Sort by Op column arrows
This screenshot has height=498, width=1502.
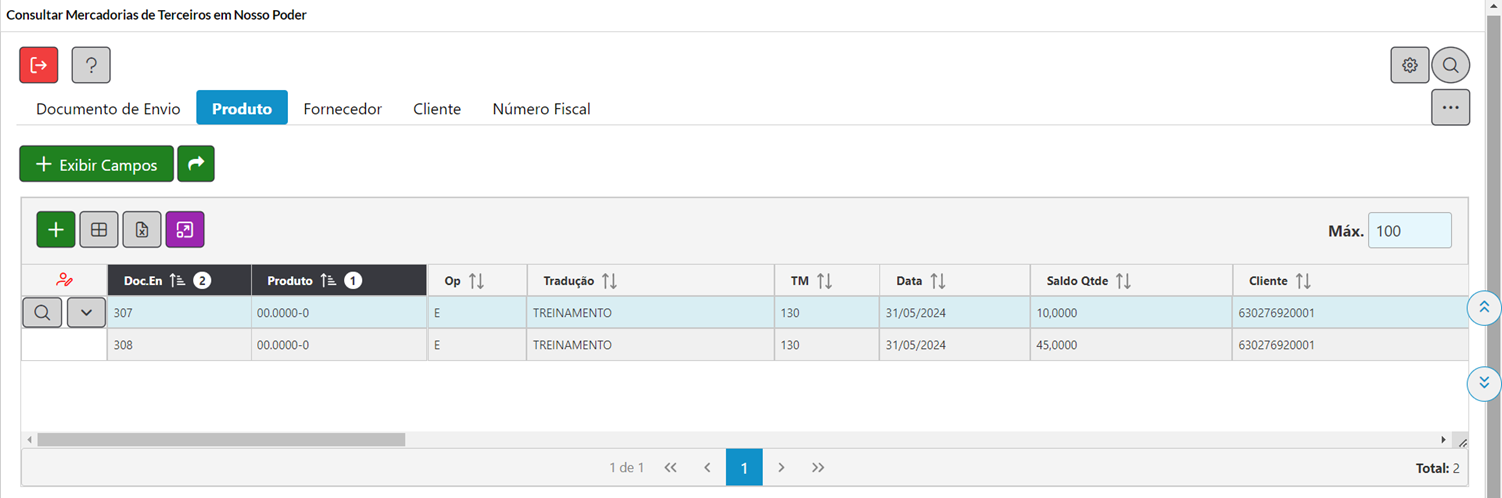[476, 281]
